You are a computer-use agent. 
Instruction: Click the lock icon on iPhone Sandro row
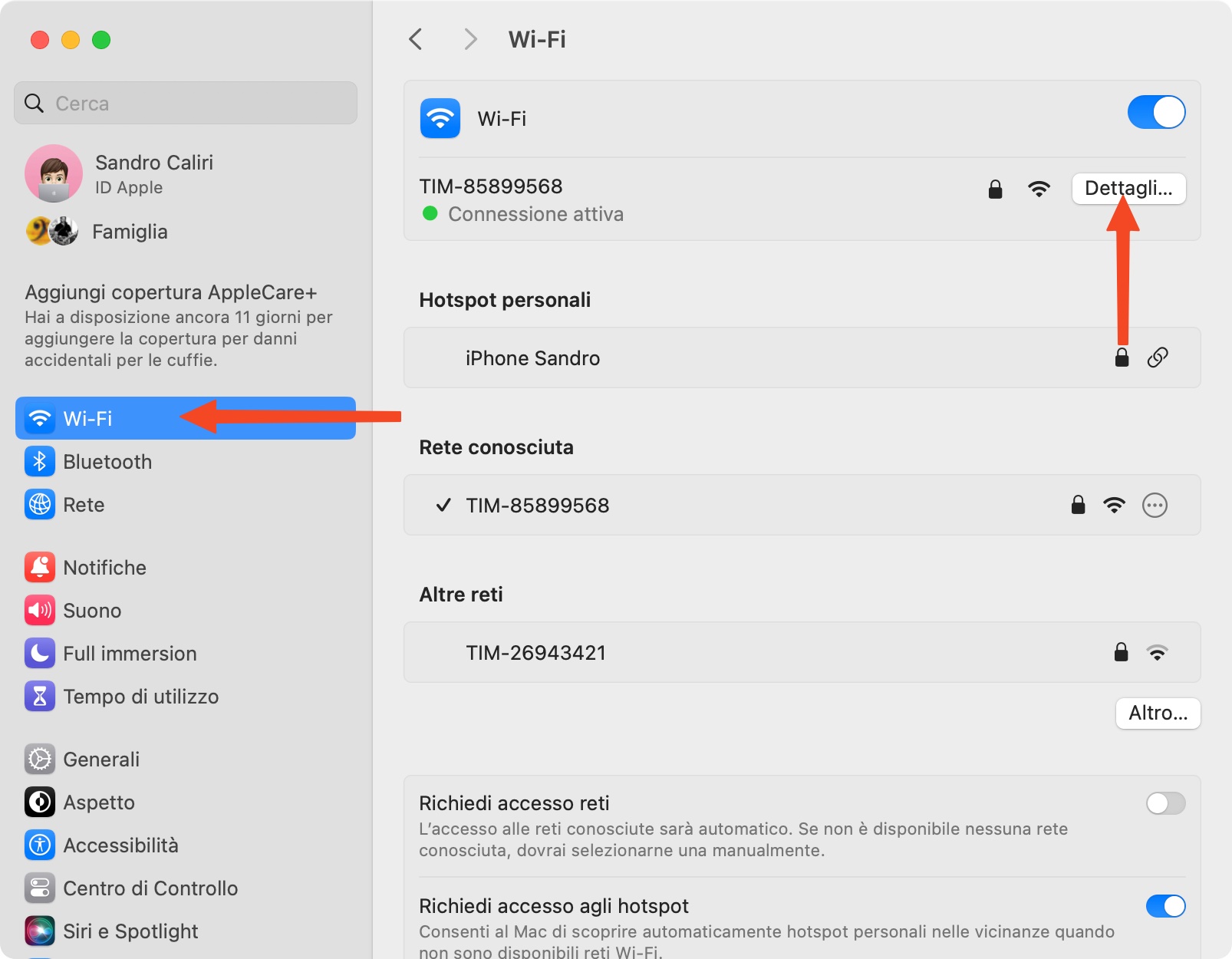(x=1122, y=358)
